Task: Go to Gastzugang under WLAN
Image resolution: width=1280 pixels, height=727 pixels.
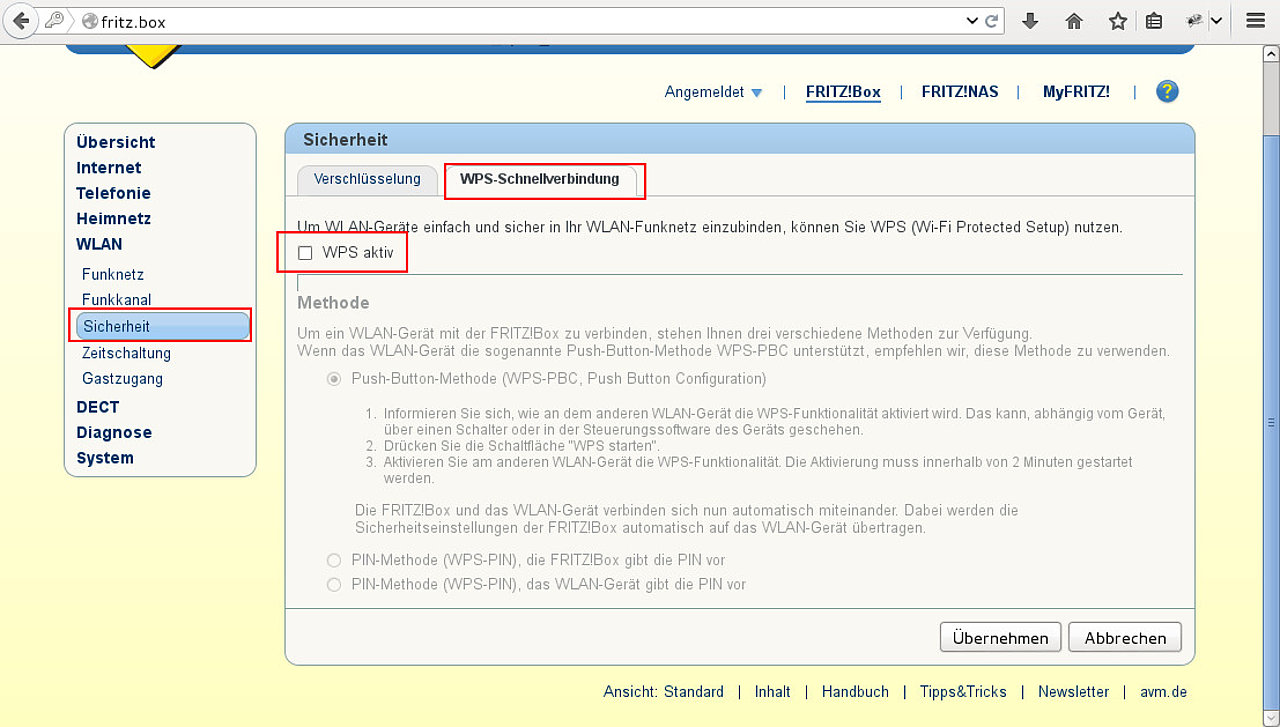Action: point(122,379)
